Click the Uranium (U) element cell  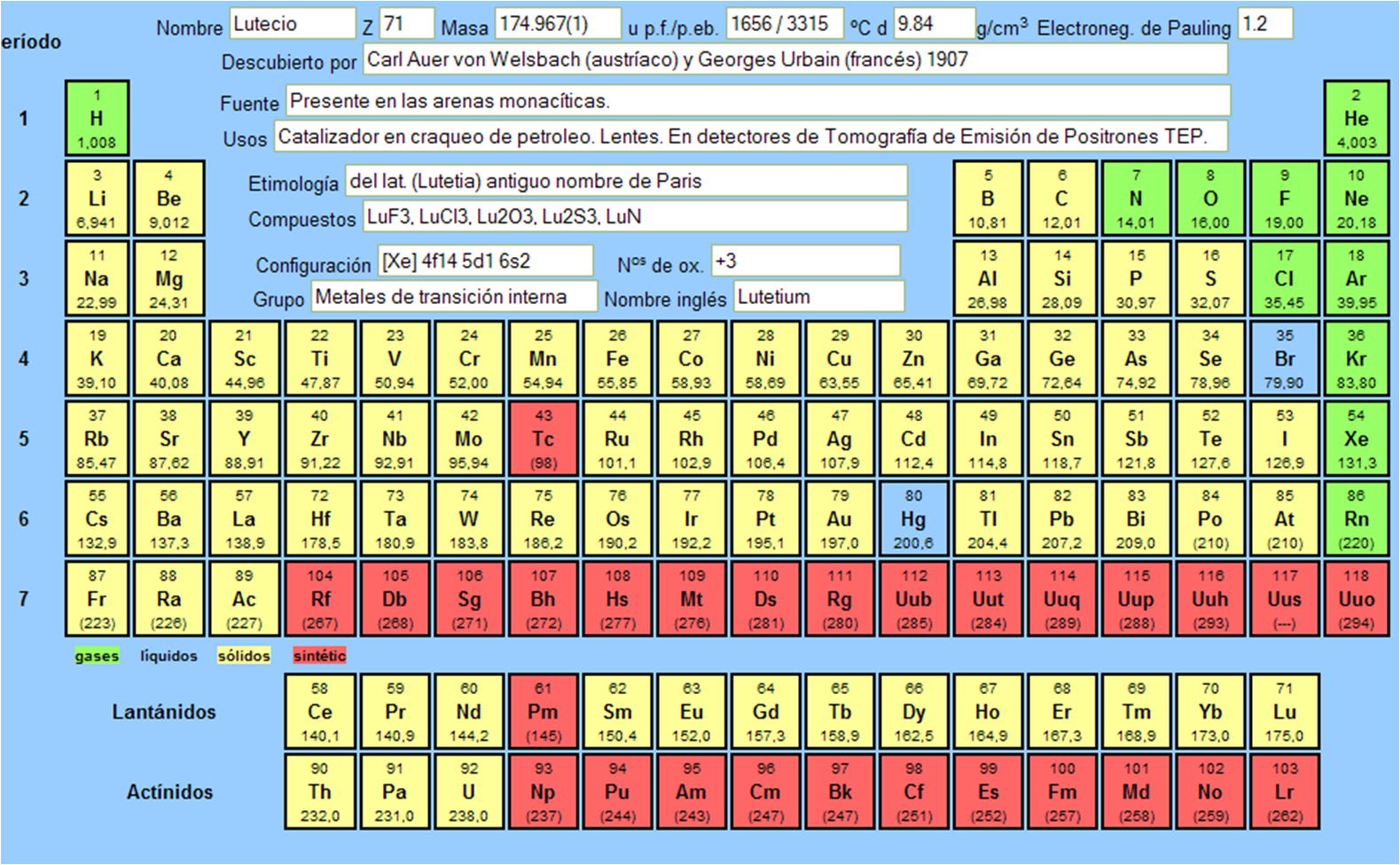[x=468, y=792]
